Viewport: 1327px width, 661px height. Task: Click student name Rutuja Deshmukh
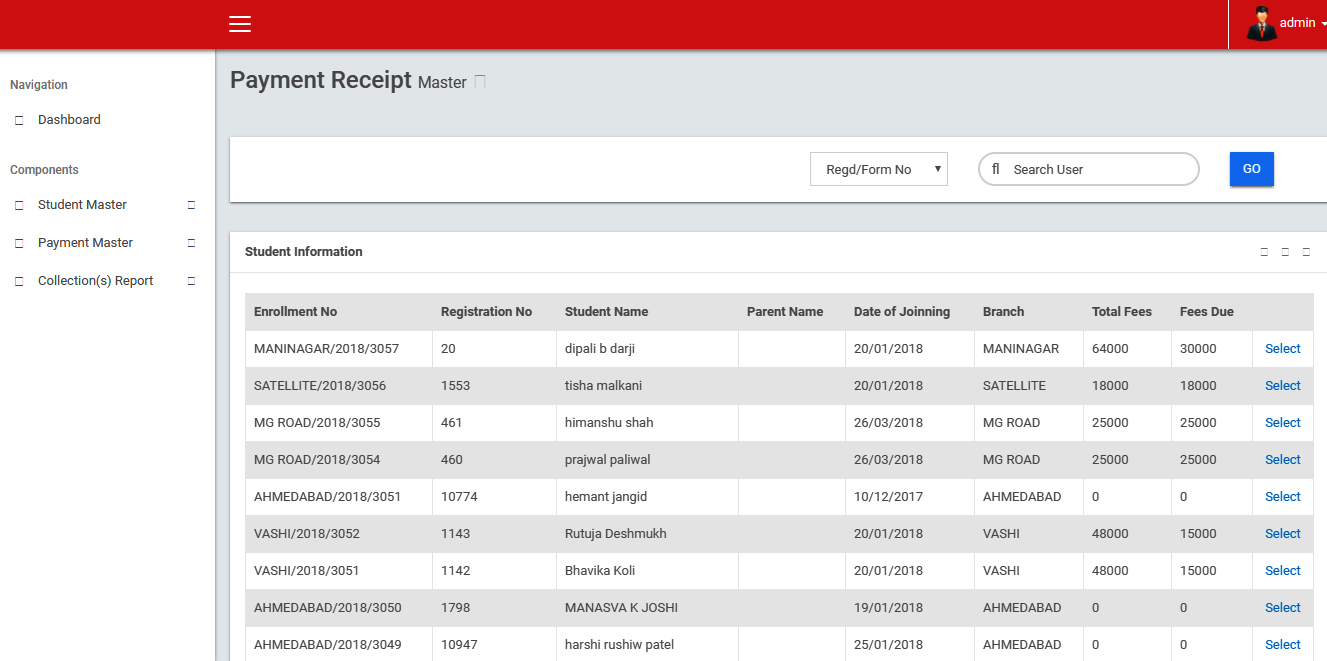tap(616, 534)
